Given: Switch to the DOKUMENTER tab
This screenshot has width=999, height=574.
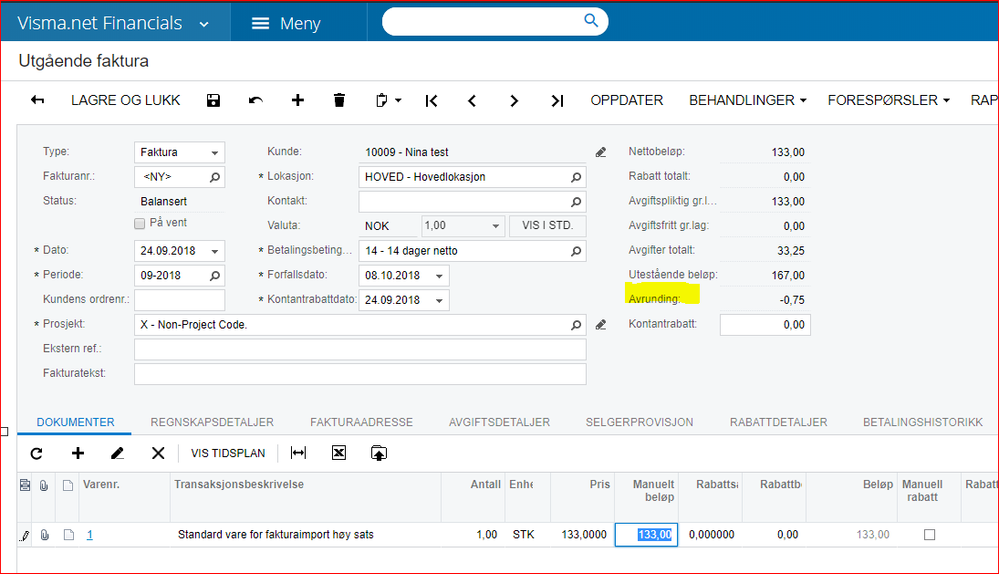Looking at the screenshot, I should (x=75, y=422).
